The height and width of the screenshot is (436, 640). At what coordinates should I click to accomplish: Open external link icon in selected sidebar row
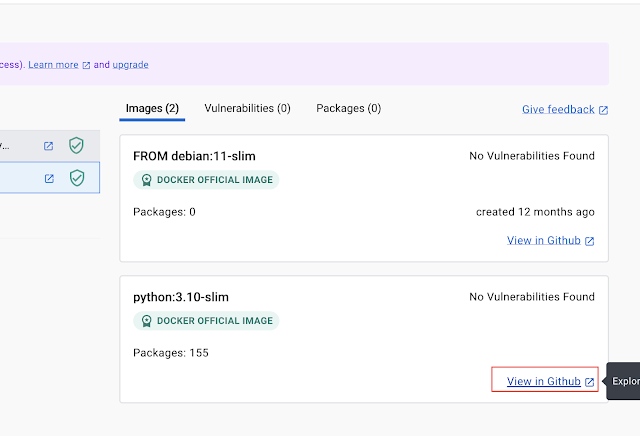49,178
